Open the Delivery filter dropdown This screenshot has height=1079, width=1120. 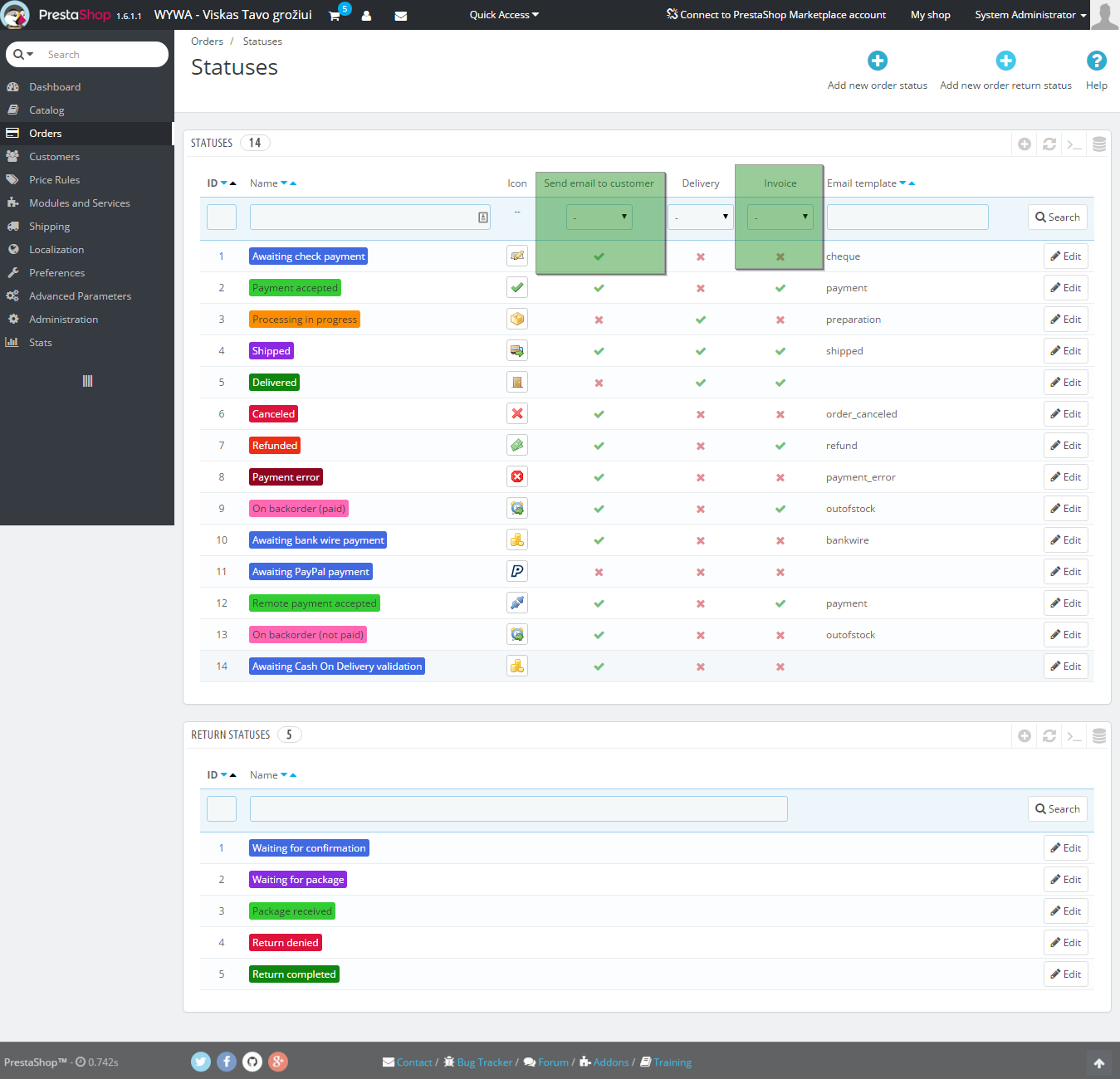point(701,217)
